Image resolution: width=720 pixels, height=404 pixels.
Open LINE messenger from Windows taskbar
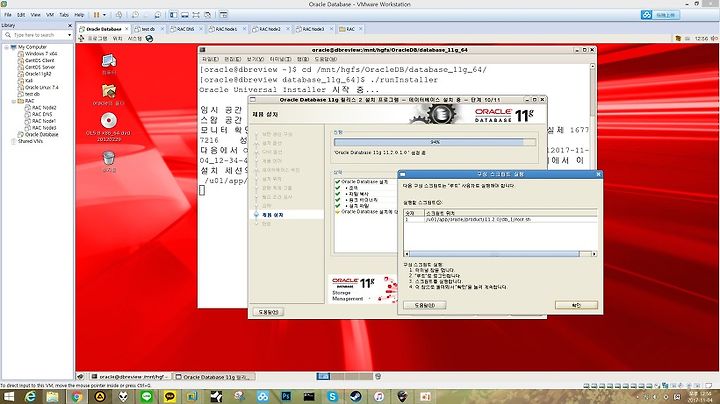pos(147,396)
